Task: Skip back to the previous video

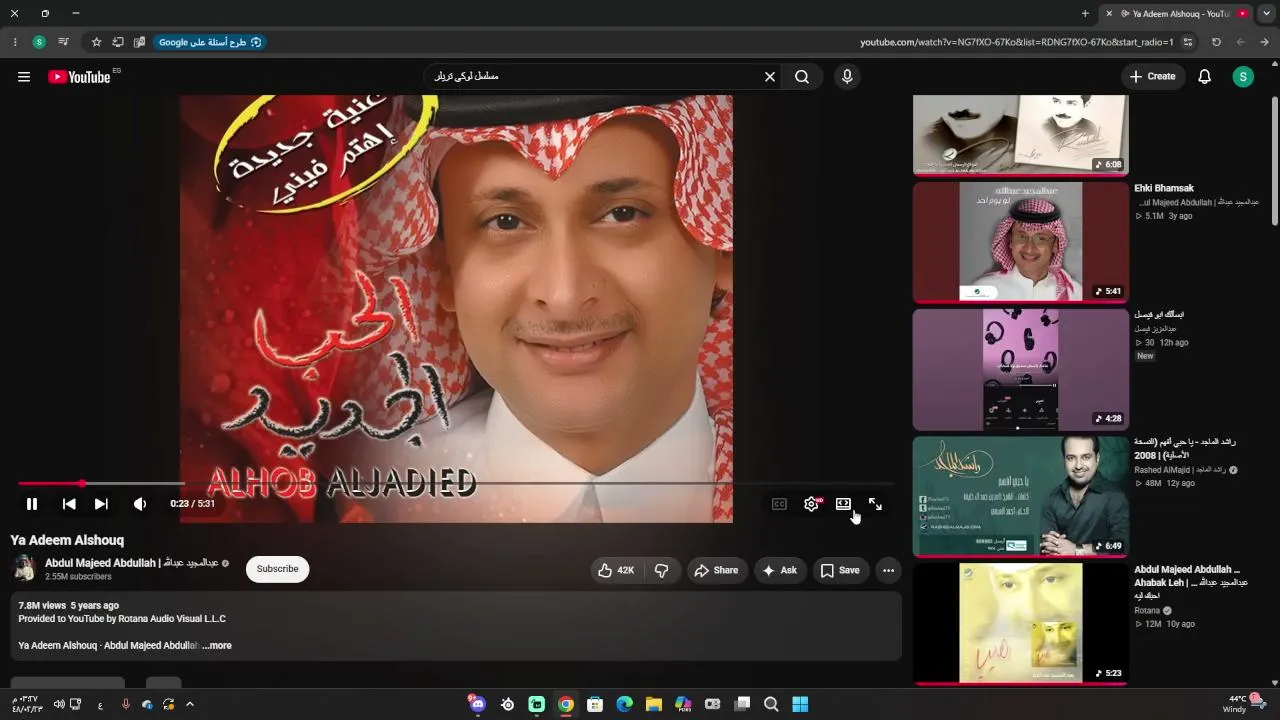Action: (69, 504)
